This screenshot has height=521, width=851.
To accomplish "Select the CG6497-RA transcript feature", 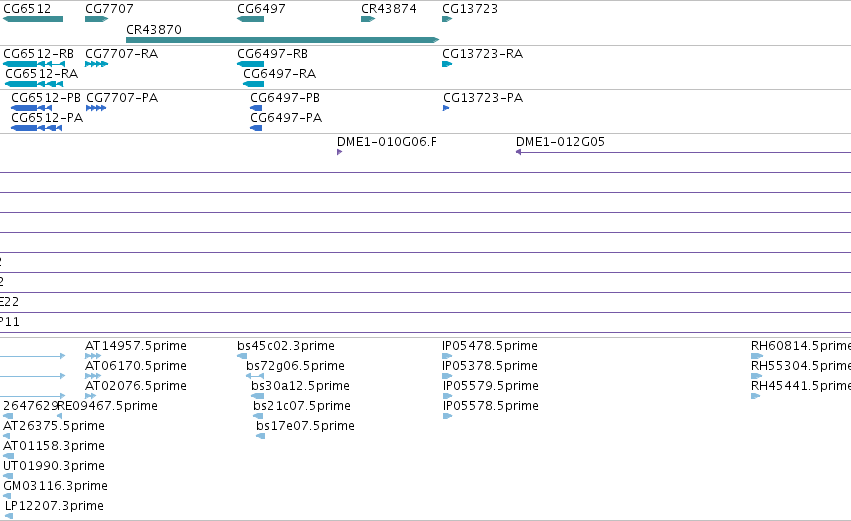I will click(253, 84).
